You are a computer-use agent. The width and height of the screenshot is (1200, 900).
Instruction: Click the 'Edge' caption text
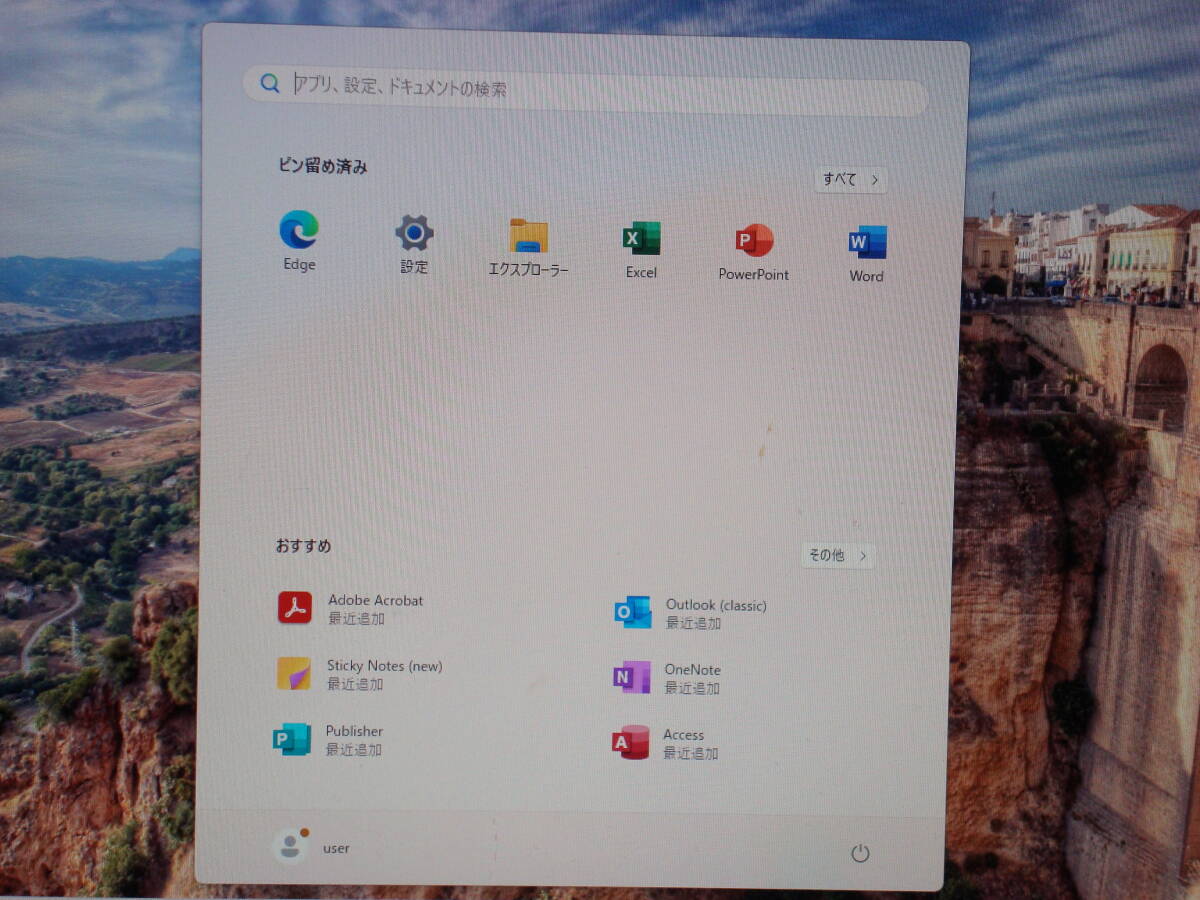(x=299, y=265)
